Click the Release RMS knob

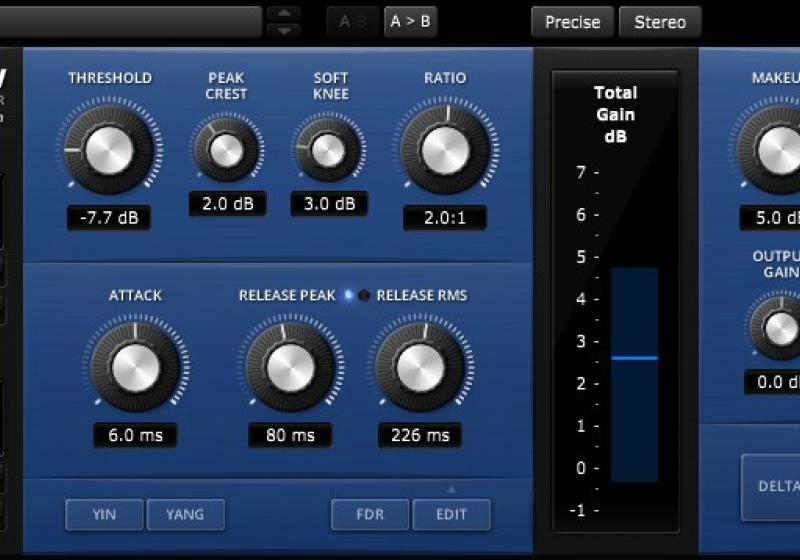click(420, 368)
